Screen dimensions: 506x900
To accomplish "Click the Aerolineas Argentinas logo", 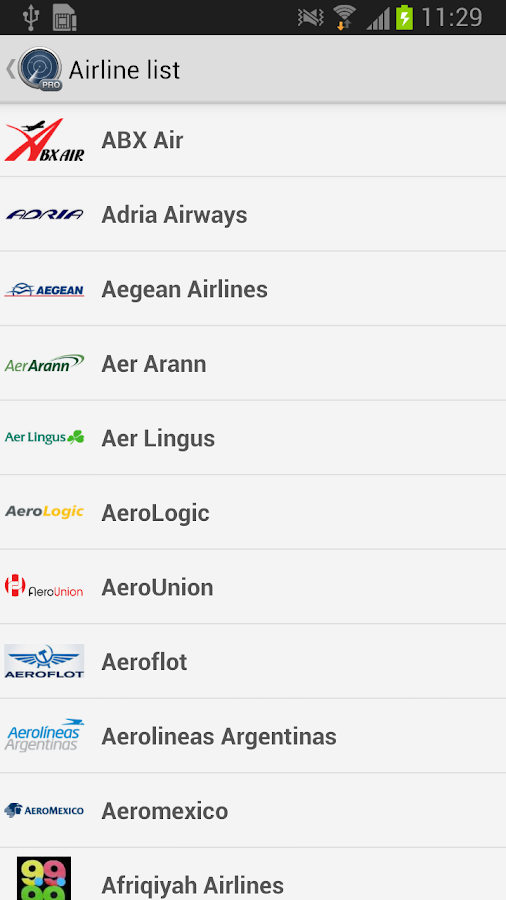I will [x=44, y=735].
